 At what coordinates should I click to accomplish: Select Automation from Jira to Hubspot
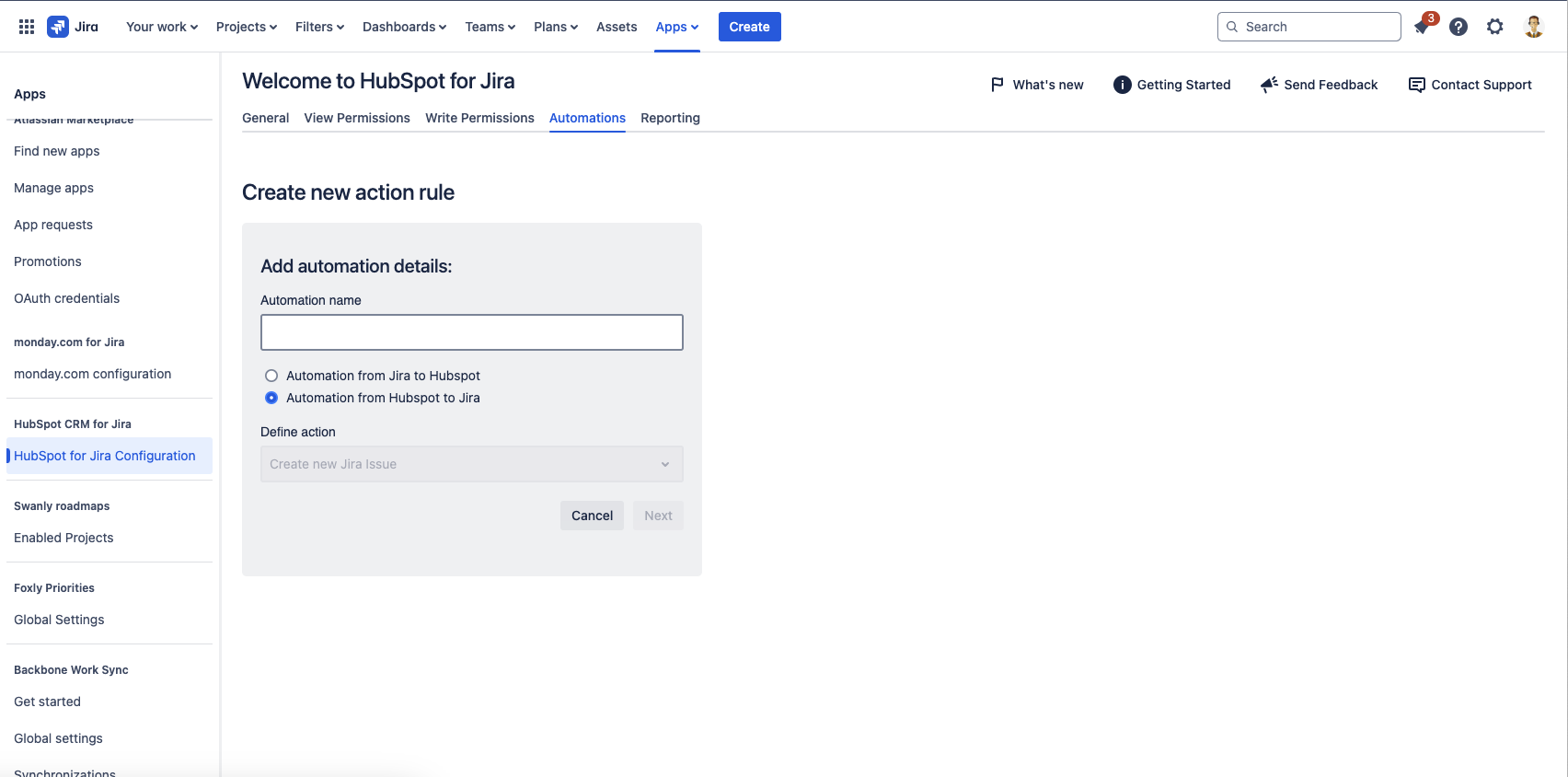tap(271, 376)
